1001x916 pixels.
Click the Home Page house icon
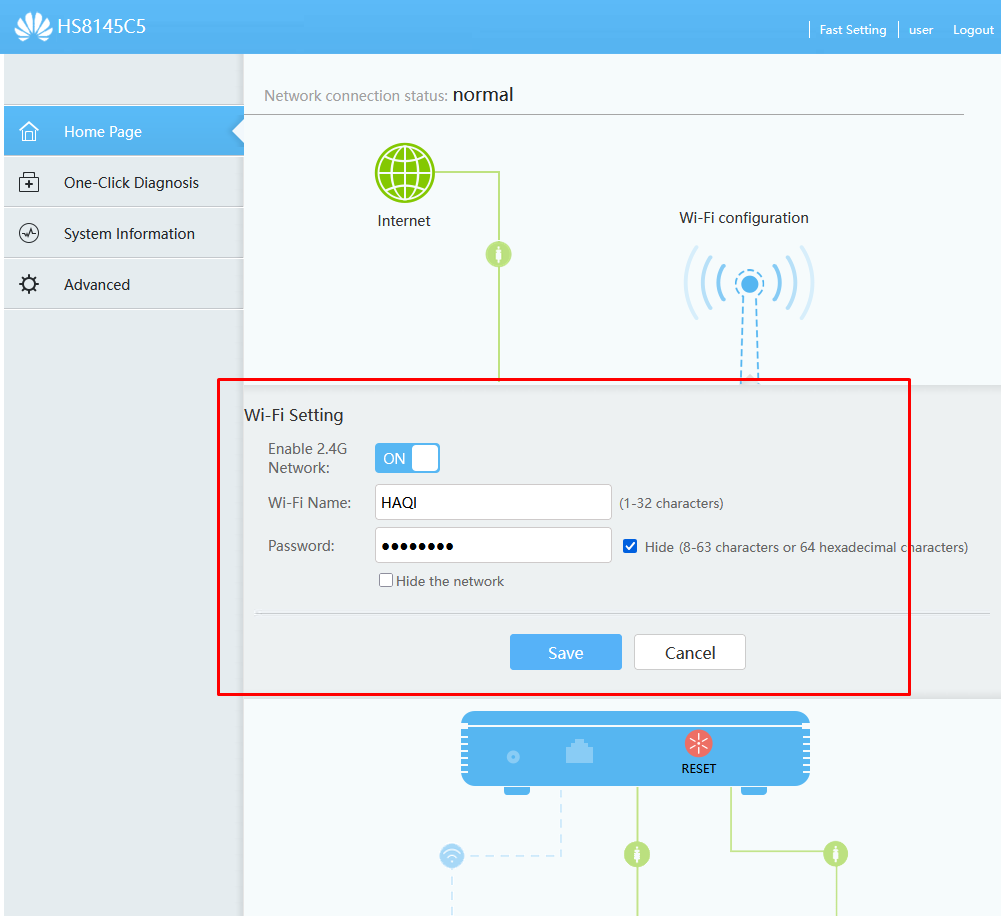point(29,132)
